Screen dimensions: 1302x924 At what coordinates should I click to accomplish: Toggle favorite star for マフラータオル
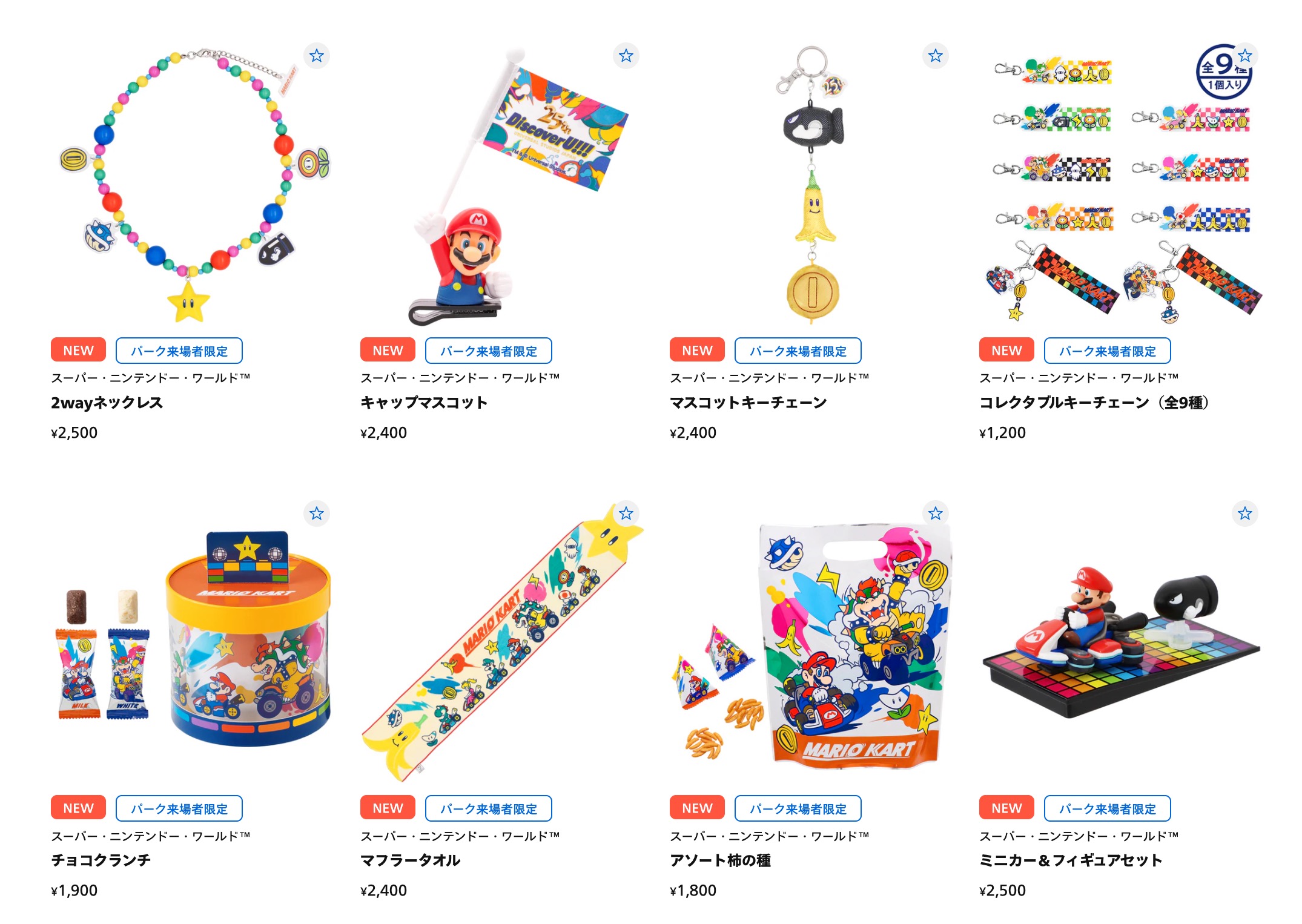[626, 513]
